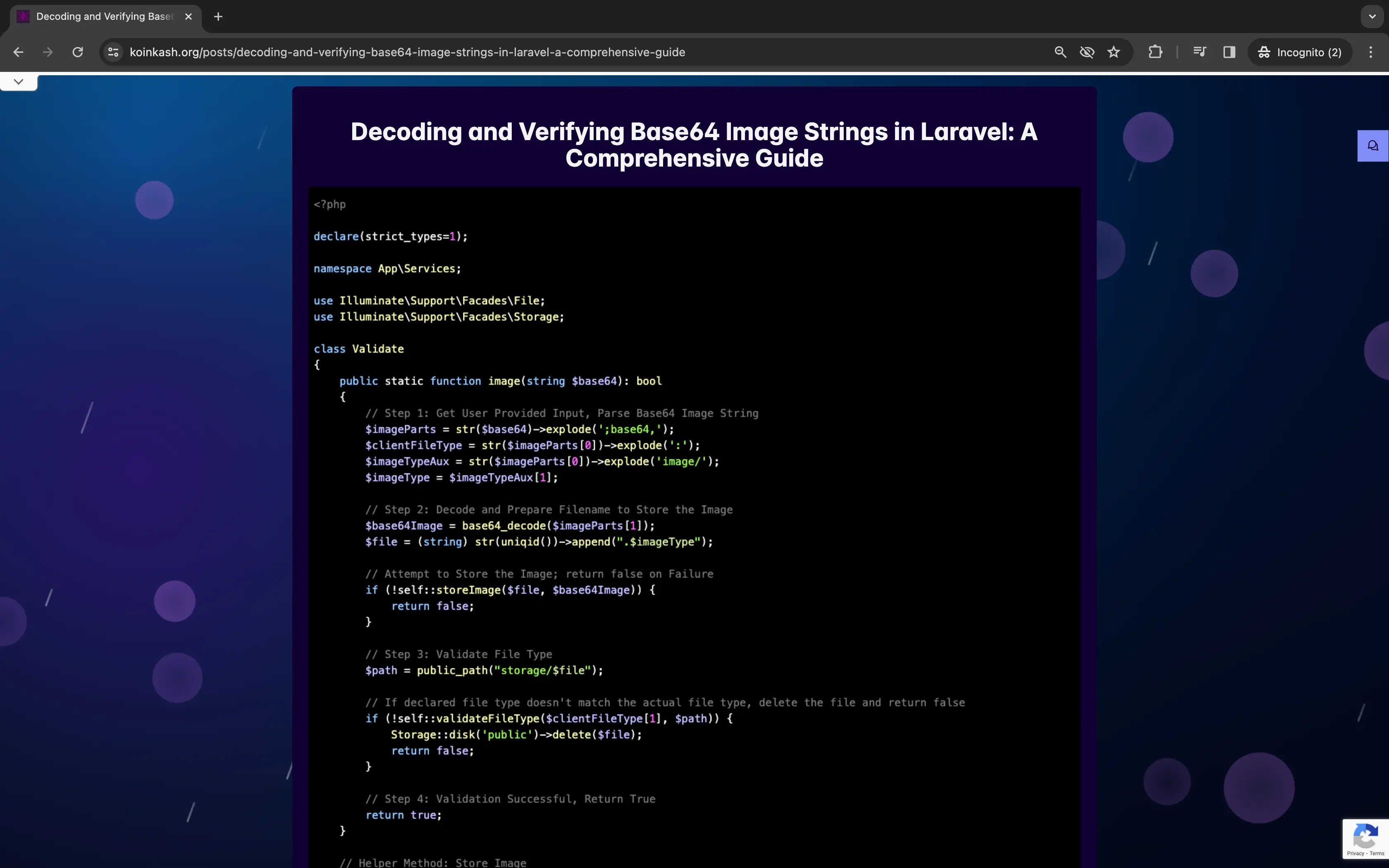The width and height of the screenshot is (1389, 868).
Task: Click the 'if (!self::storeImage' line
Action: 510,590
